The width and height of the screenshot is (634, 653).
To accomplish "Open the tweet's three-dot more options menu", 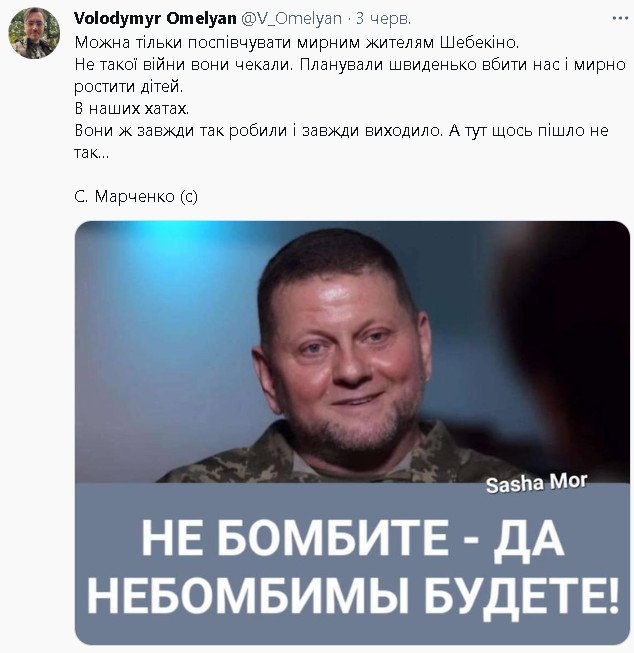I will [619, 18].
